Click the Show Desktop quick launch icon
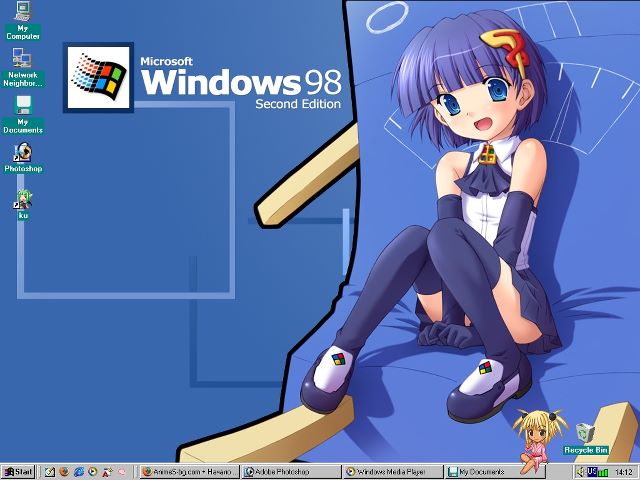The height and width of the screenshot is (480, 640). coord(50,472)
